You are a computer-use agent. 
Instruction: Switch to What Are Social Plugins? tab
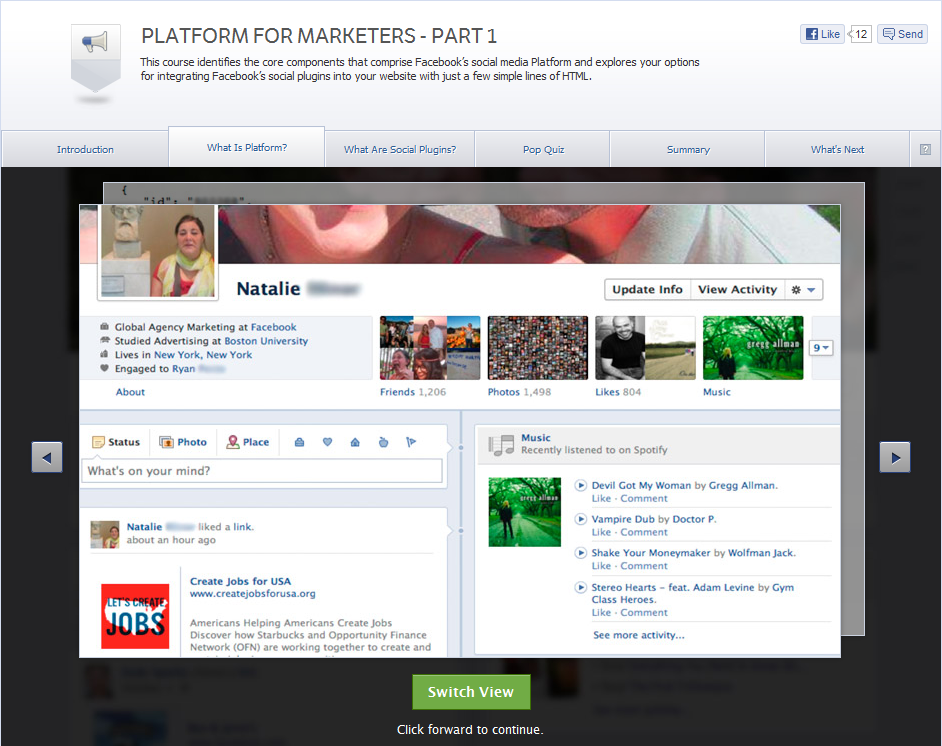click(x=400, y=150)
